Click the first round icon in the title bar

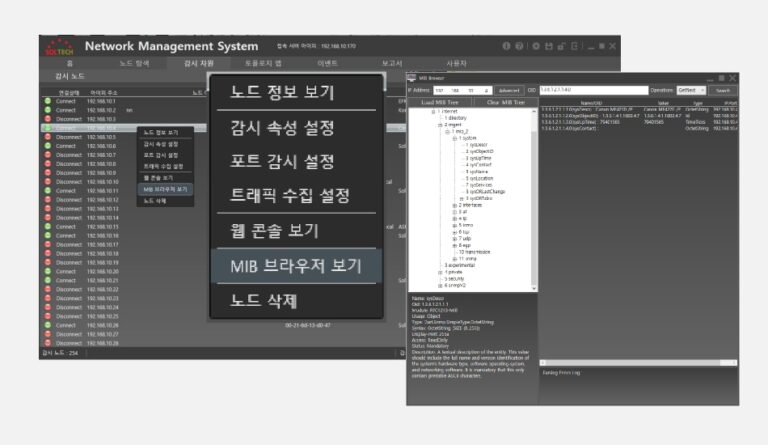click(x=506, y=46)
